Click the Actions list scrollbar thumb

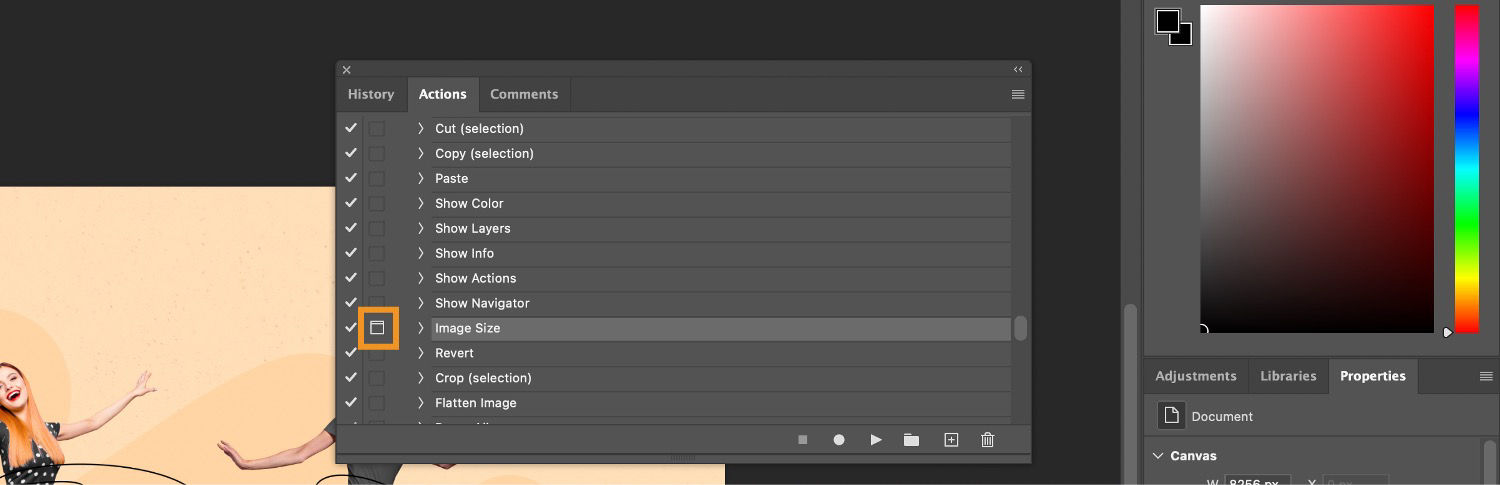(x=1020, y=328)
